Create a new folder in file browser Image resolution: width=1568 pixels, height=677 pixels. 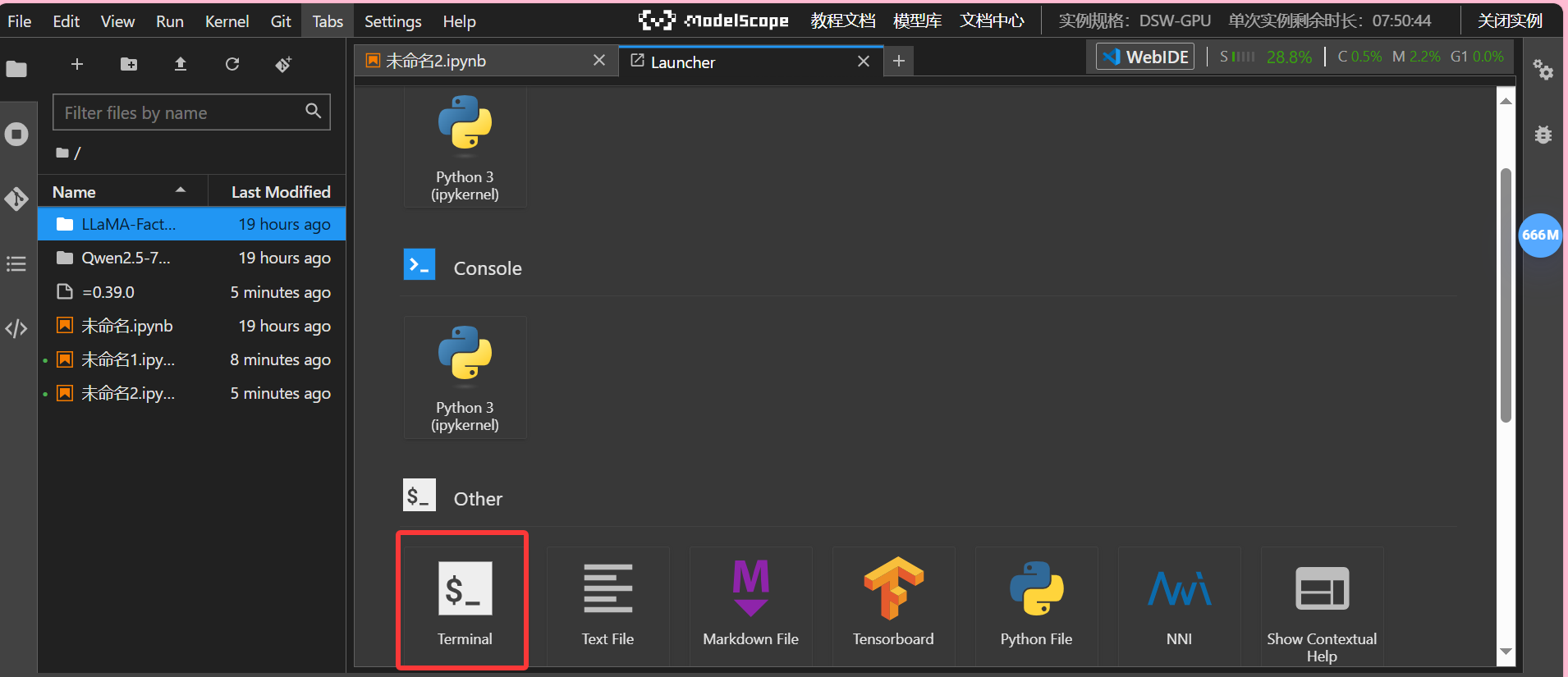coord(129,64)
